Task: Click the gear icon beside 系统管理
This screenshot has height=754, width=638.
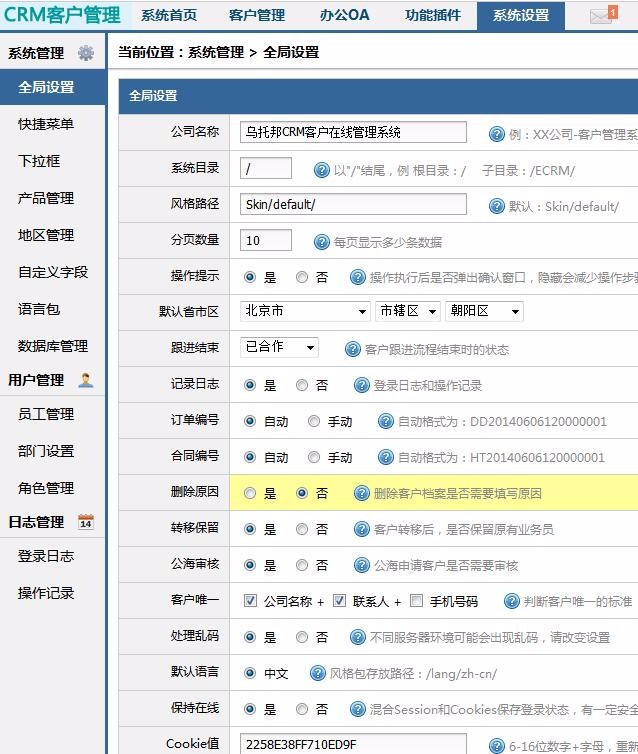Action: [86, 53]
